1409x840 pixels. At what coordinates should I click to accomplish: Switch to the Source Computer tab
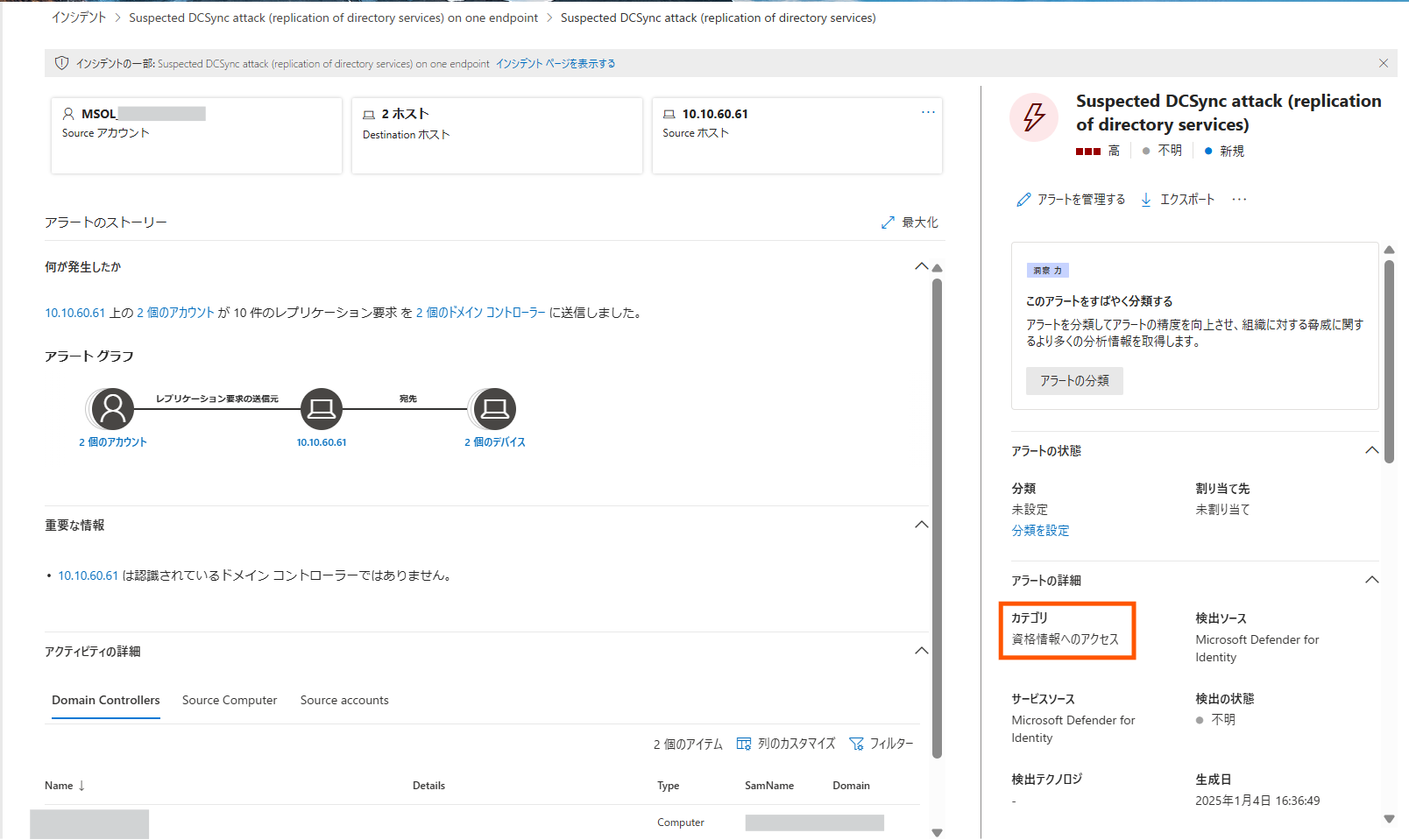coord(229,700)
